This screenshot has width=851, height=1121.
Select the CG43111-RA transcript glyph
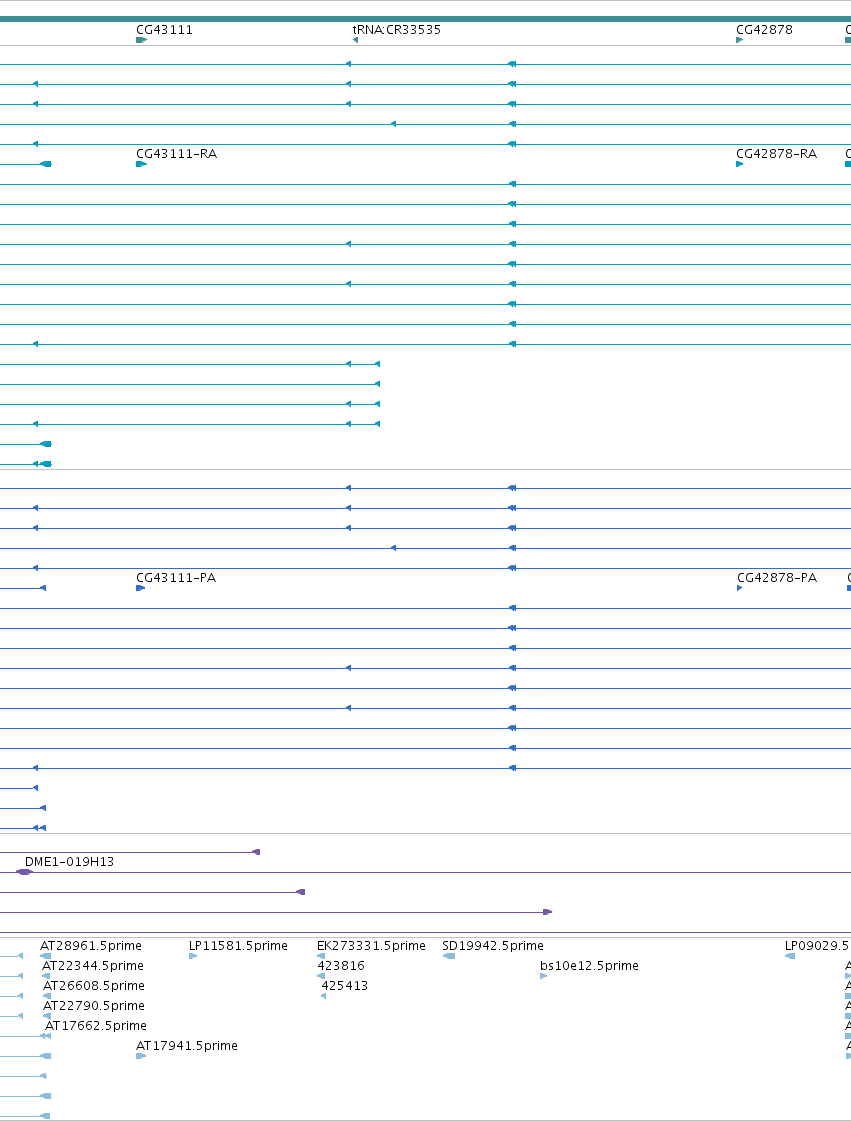pyautogui.click(x=141, y=164)
